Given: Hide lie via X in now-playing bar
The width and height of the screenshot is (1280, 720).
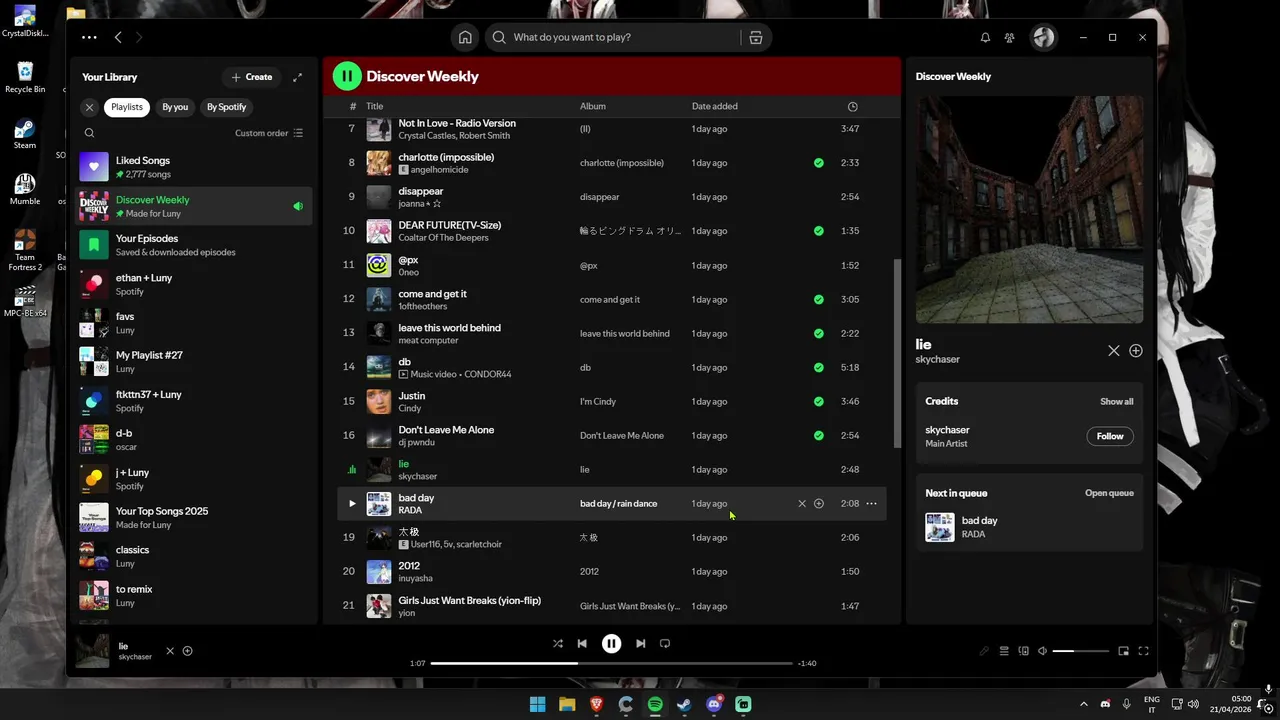Looking at the screenshot, I should pos(170,651).
